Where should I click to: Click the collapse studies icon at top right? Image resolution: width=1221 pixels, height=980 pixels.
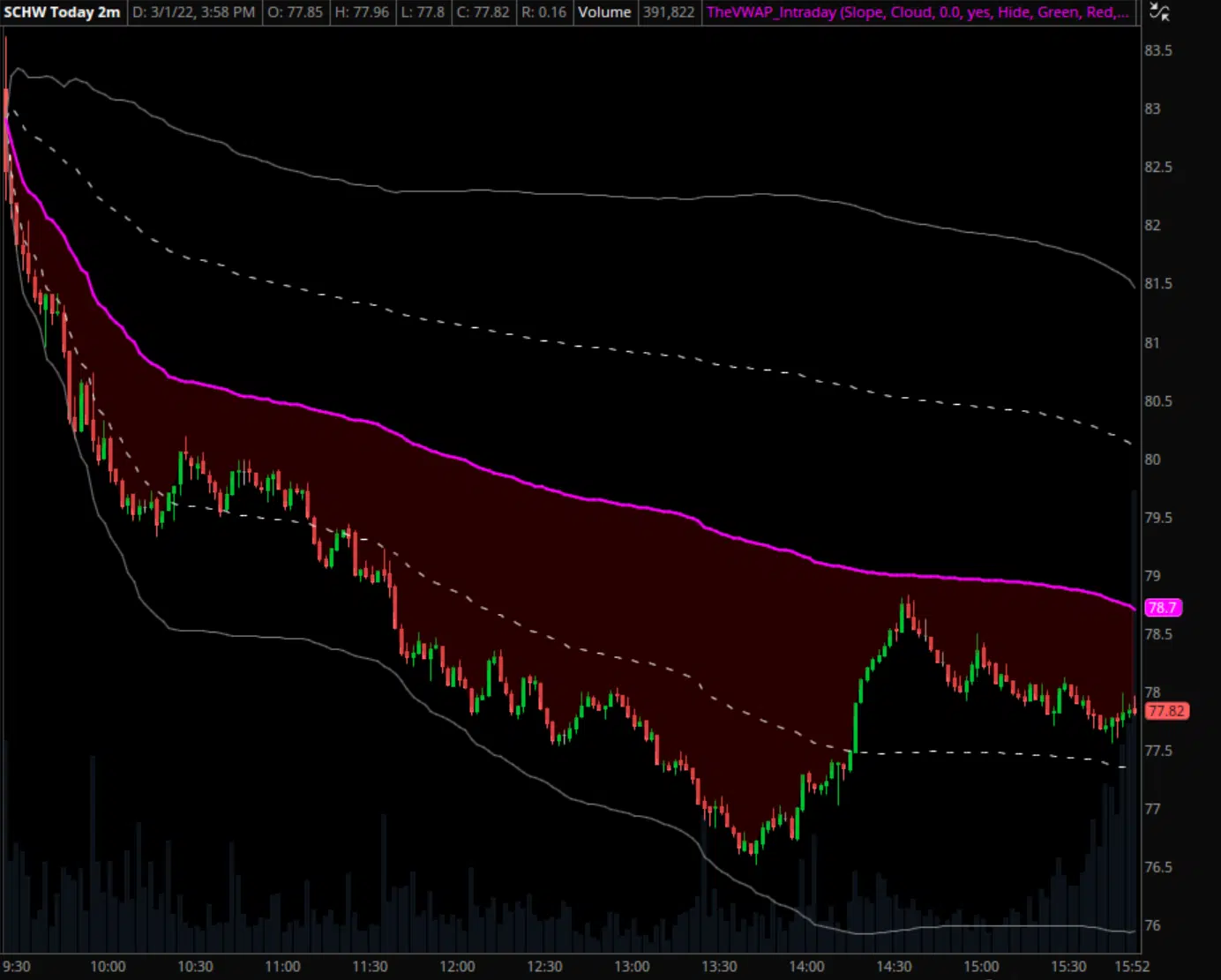1159,12
